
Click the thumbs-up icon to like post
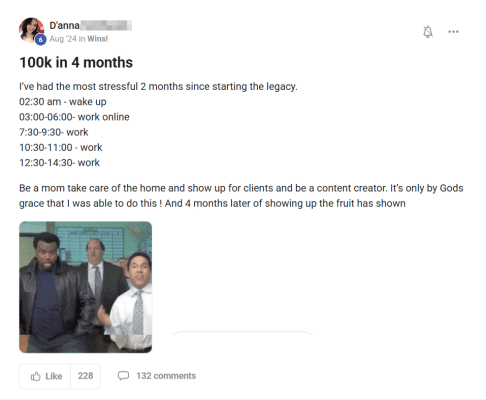click(x=36, y=376)
